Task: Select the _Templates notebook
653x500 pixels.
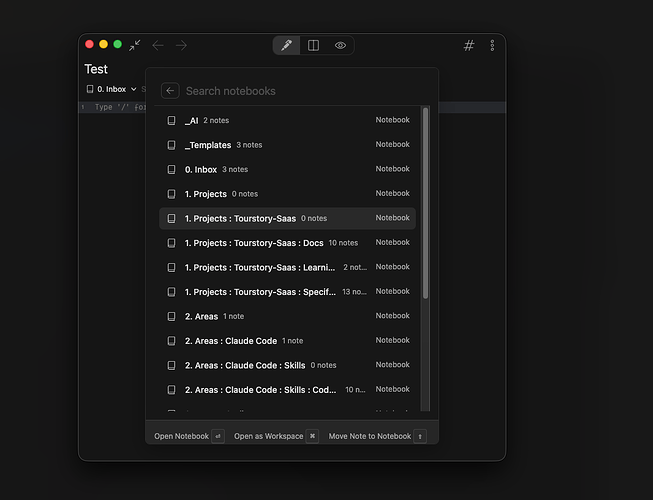Action: [x=208, y=145]
